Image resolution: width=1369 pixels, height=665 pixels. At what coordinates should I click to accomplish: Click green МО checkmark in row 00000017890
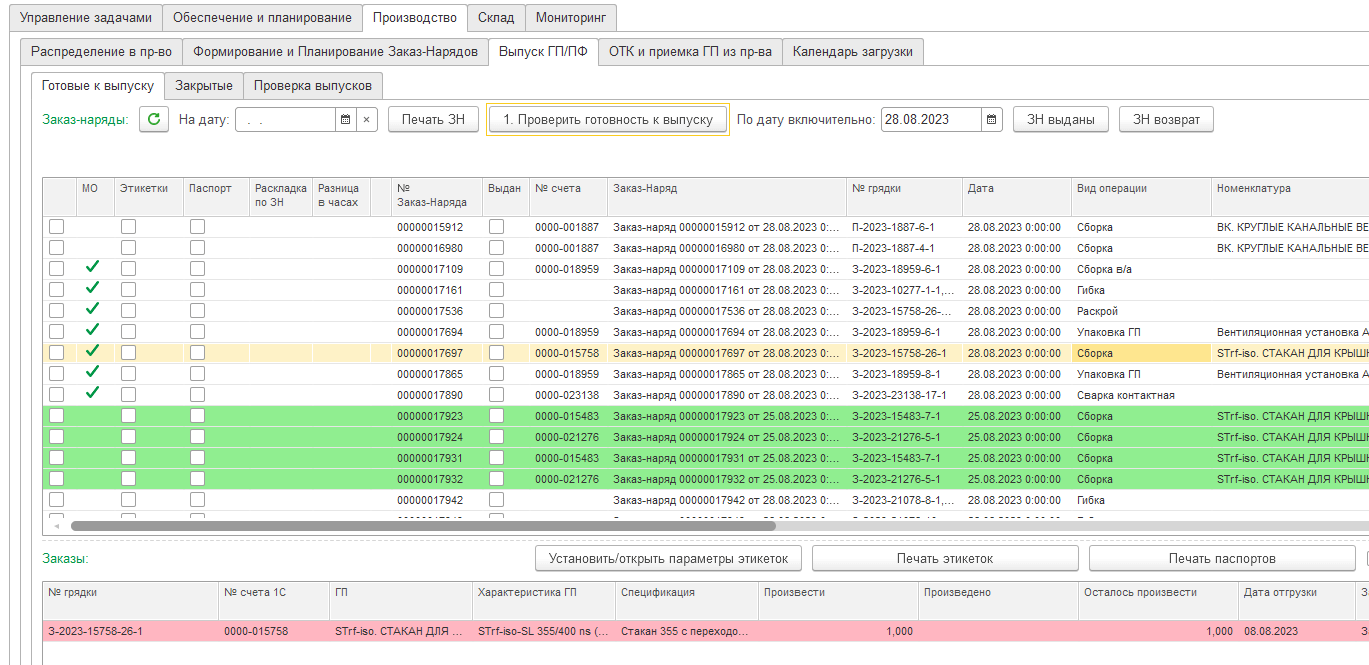point(92,393)
